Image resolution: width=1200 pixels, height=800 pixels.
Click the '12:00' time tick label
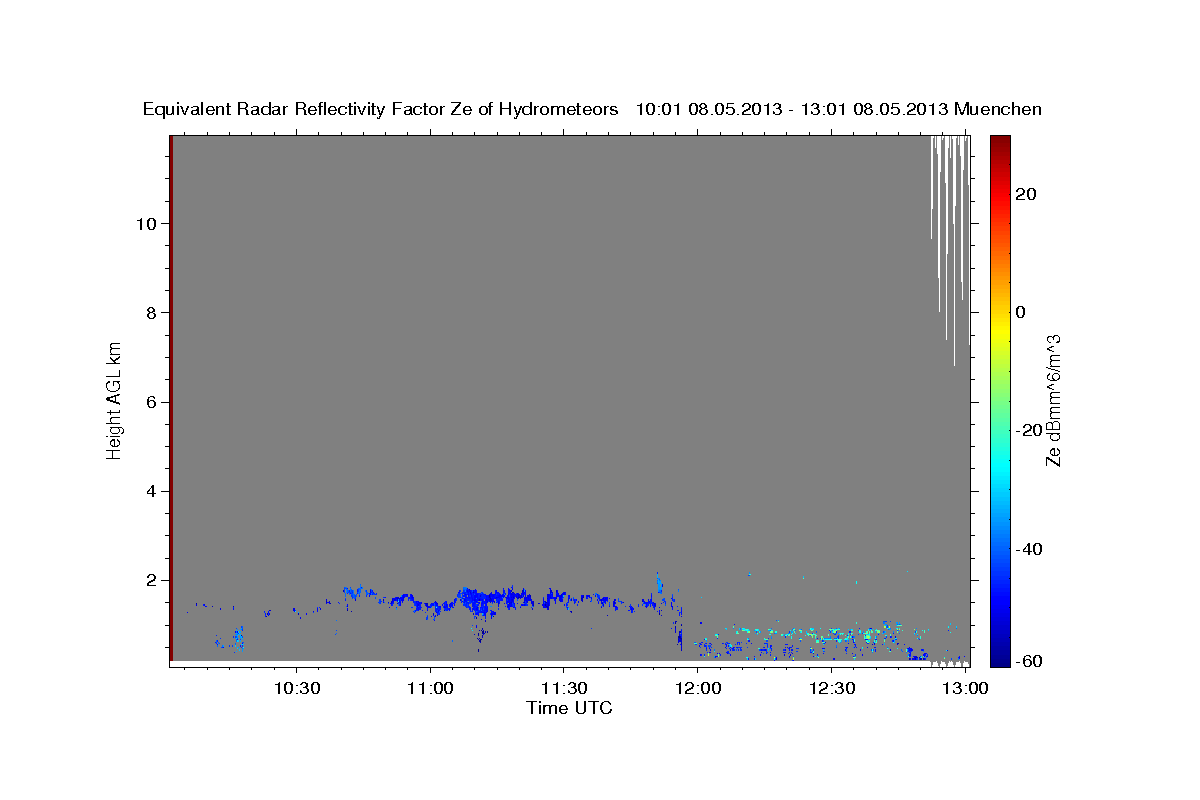[698, 688]
